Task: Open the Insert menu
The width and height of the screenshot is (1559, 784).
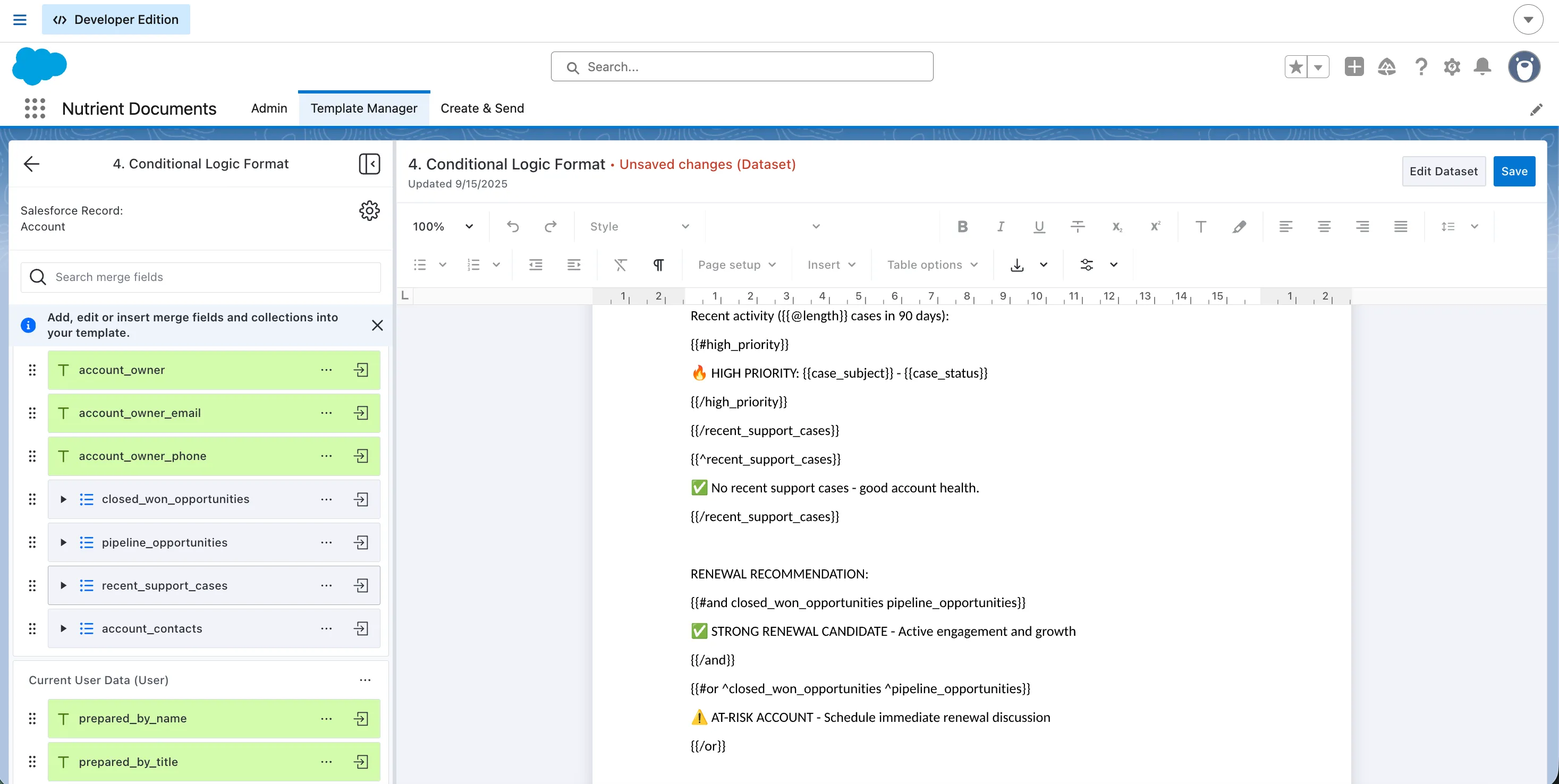Action: coord(832,265)
